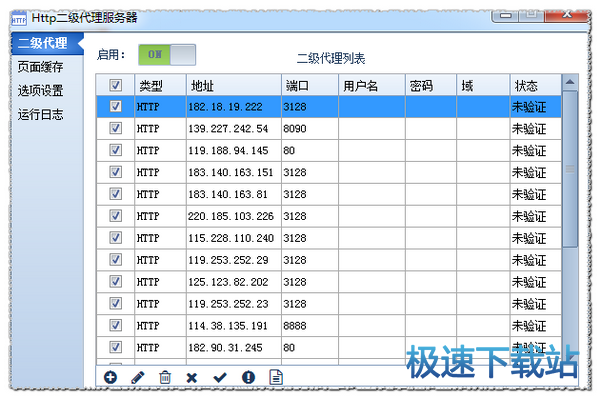Toggle the select-all header checkbox
This screenshot has height=399, width=600.
point(116,85)
